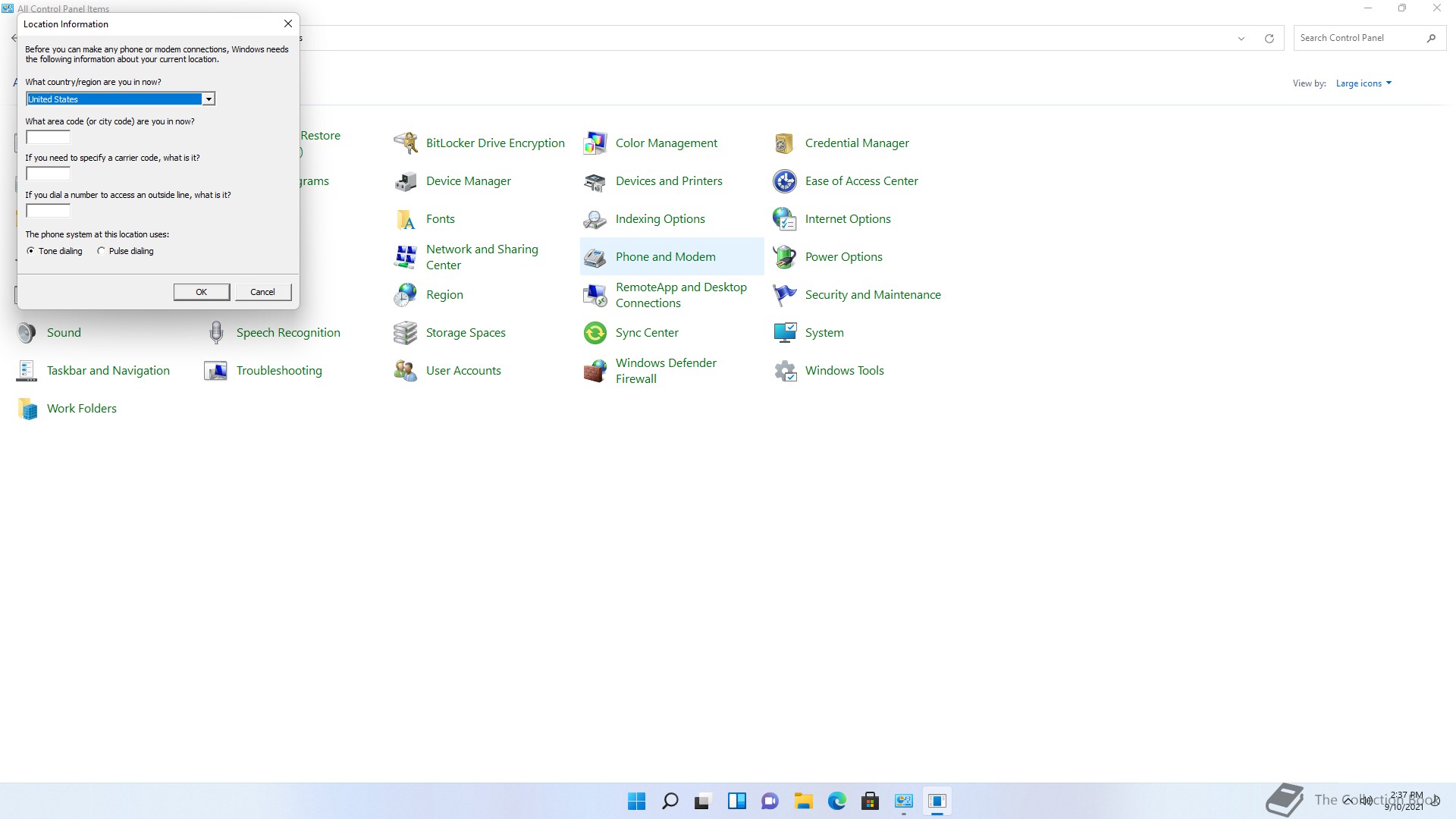Open the Chat taskbar icon
Viewport: 1456px width, 819px height.
click(770, 801)
